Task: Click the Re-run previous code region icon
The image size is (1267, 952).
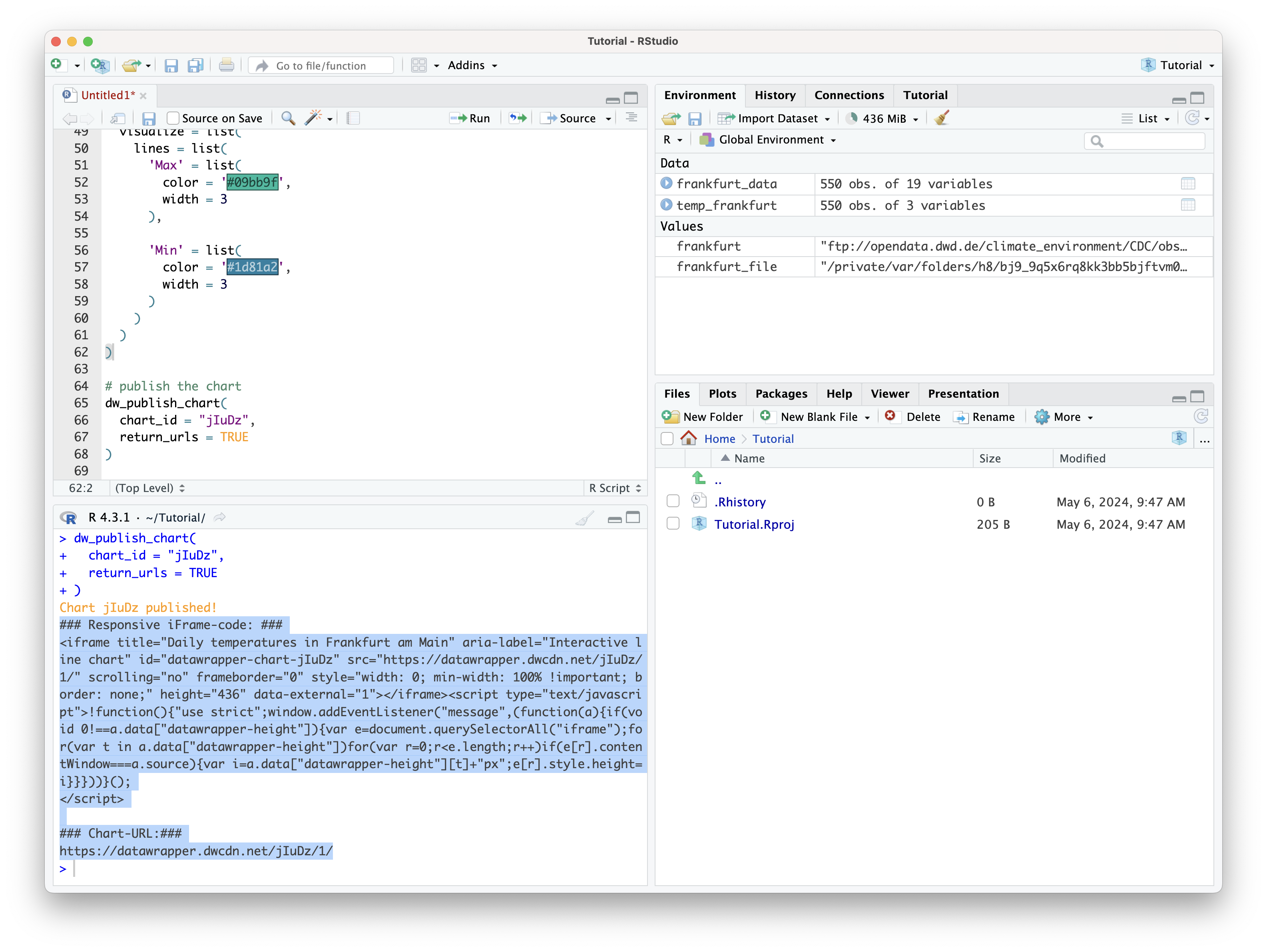Action: (x=518, y=118)
